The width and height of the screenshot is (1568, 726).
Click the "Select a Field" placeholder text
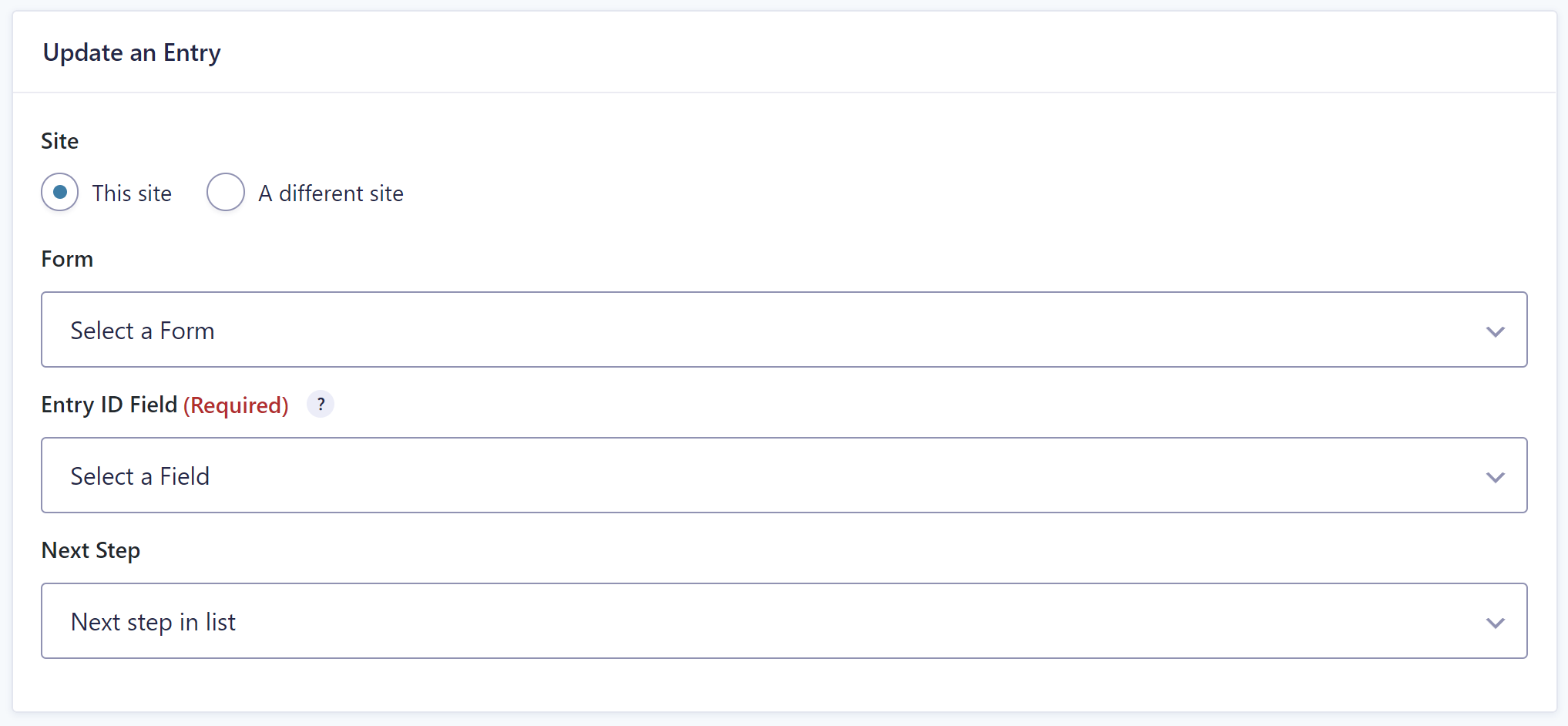pos(140,476)
